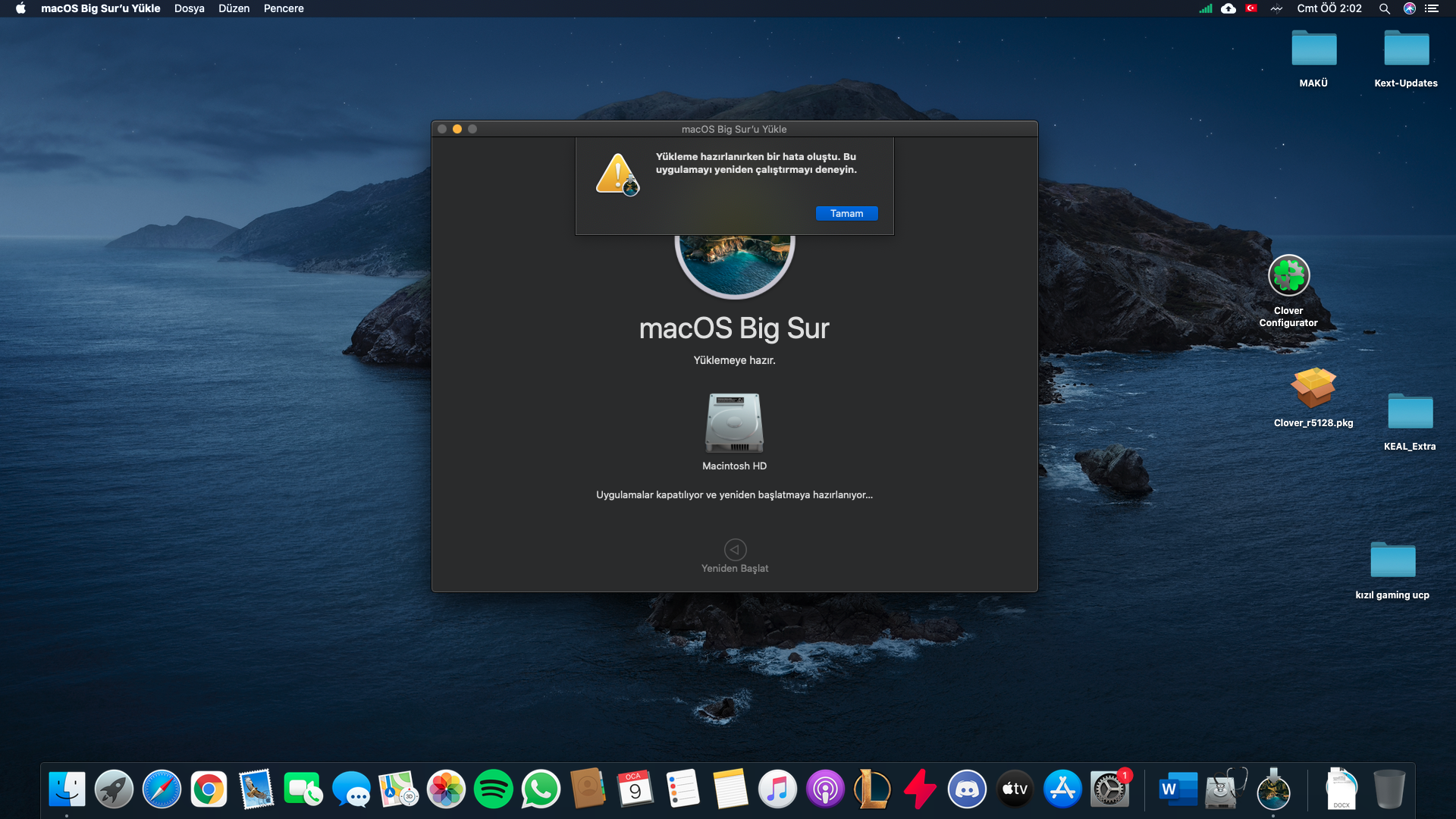This screenshot has height=819, width=1456.
Task: Open Notes from the Dock
Action: click(x=730, y=789)
